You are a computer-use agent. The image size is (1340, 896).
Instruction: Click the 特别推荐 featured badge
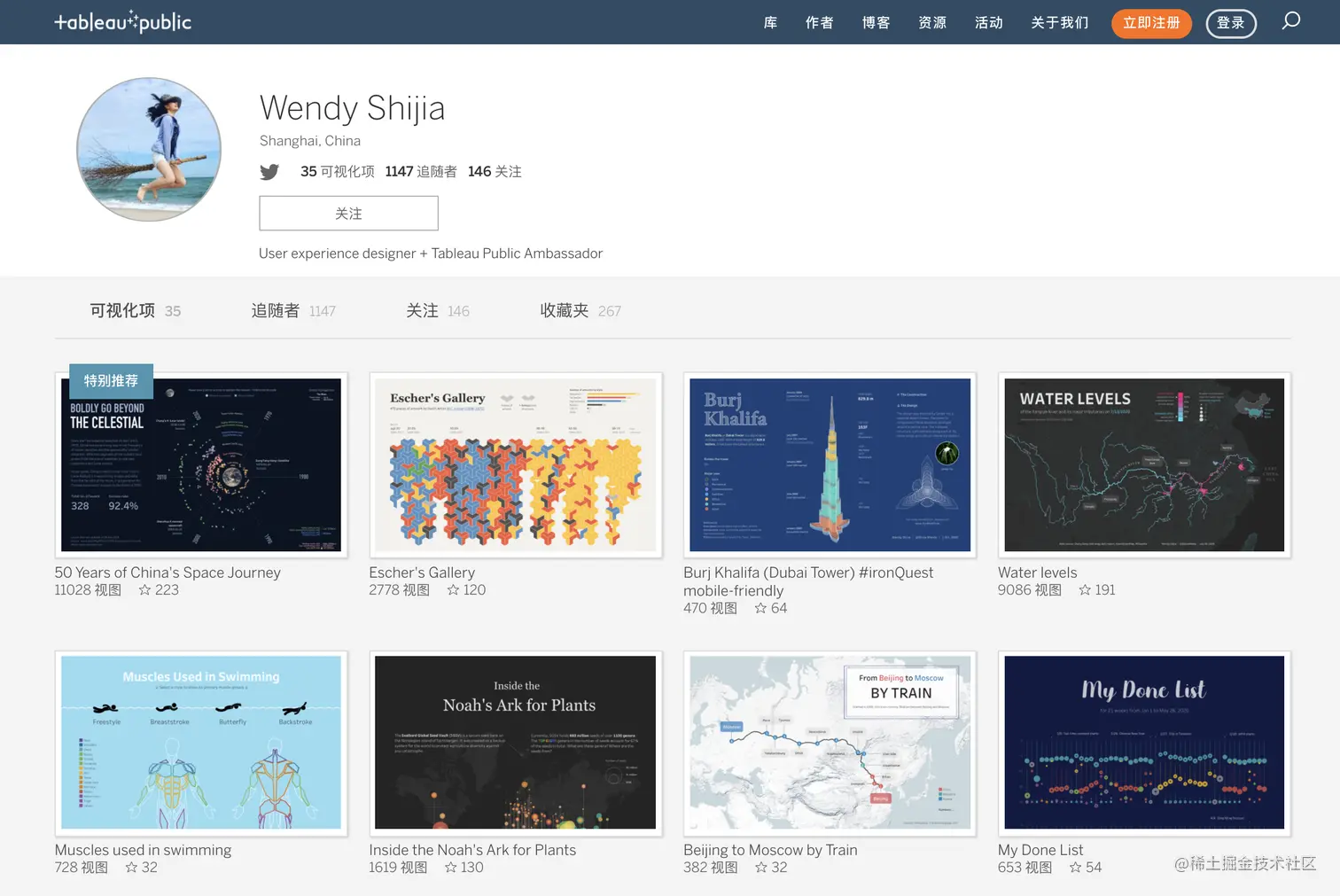pyautogui.click(x=111, y=381)
